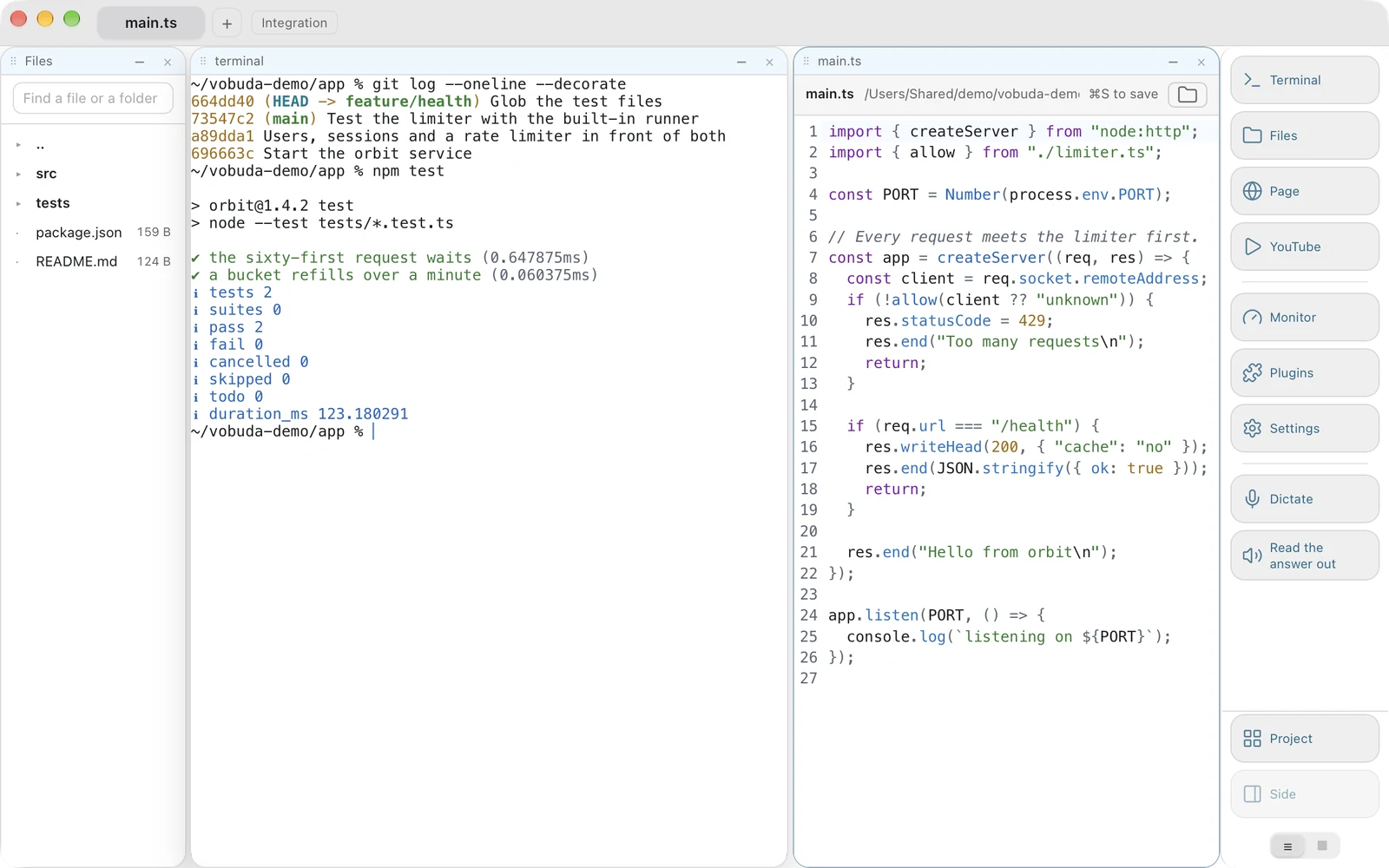Switch to the Project layout
This screenshot has height=868, width=1389.
(x=1304, y=739)
